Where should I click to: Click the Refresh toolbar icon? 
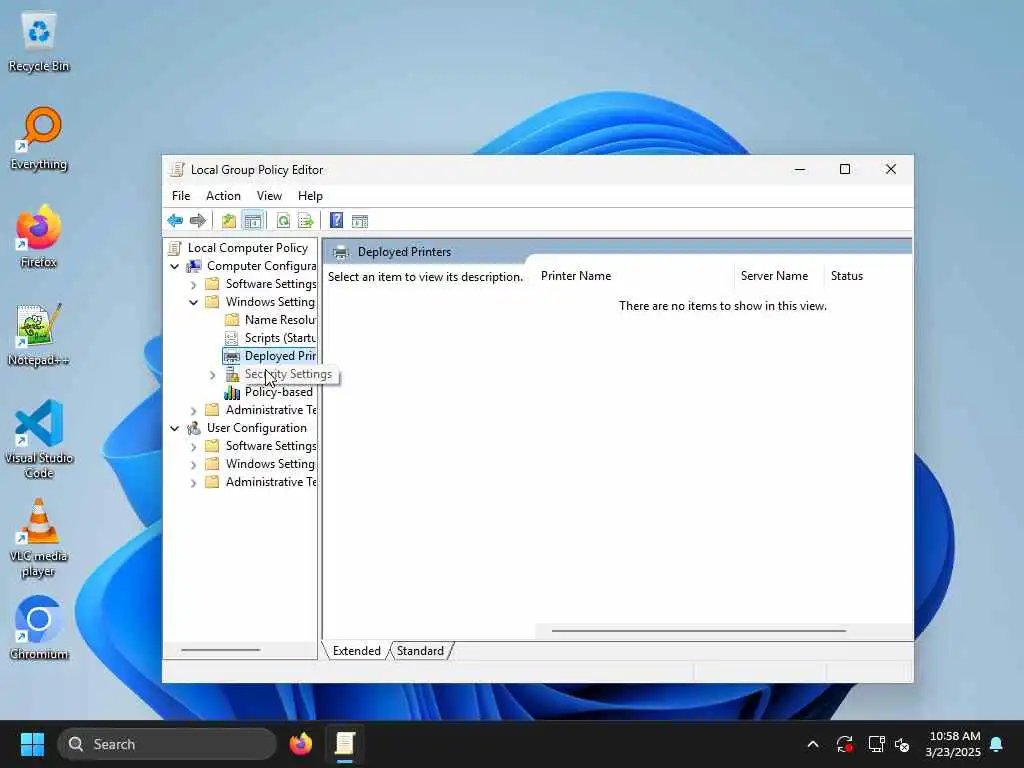283,221
